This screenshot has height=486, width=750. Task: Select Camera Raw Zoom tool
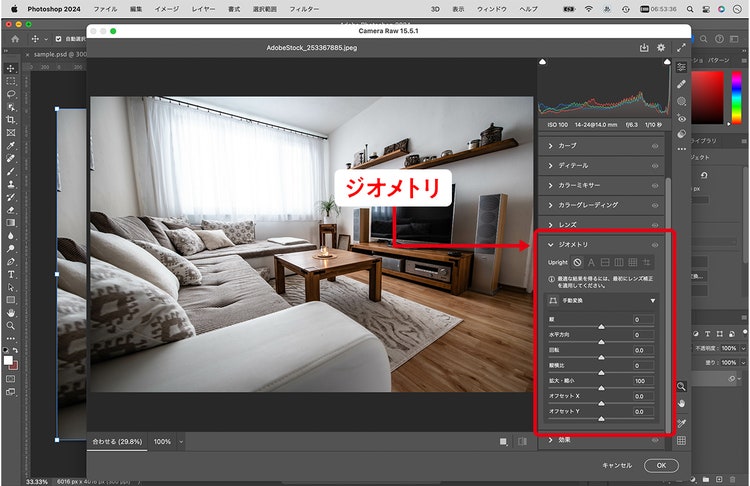click(681, 387)
